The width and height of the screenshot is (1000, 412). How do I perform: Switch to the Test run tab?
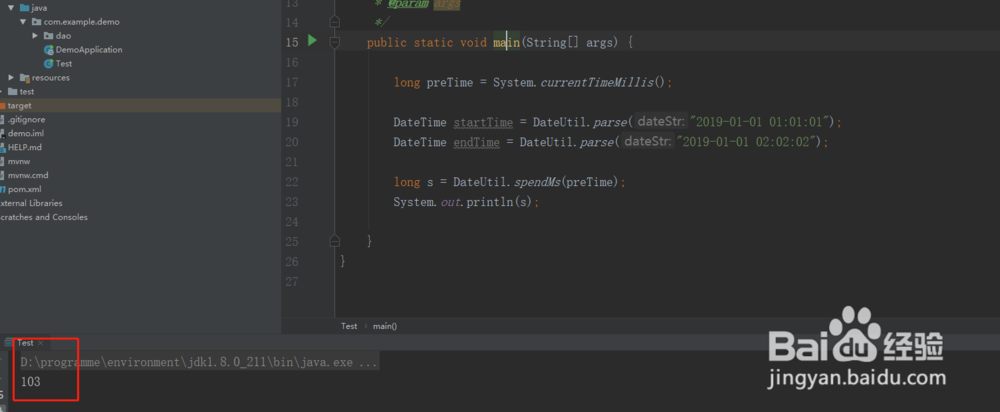25,343
